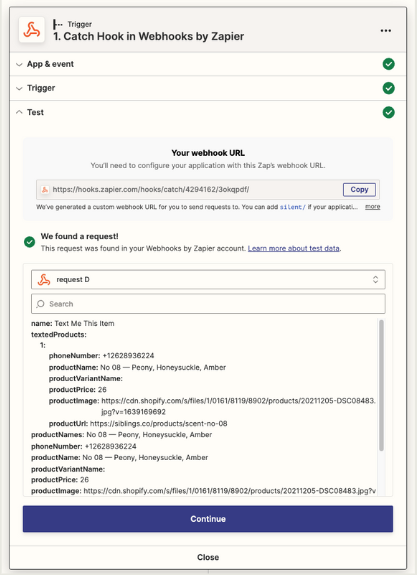417x575 pixels.
Task: Click the 'We found a request' checkmark icon
Action: tap(29, 242)
